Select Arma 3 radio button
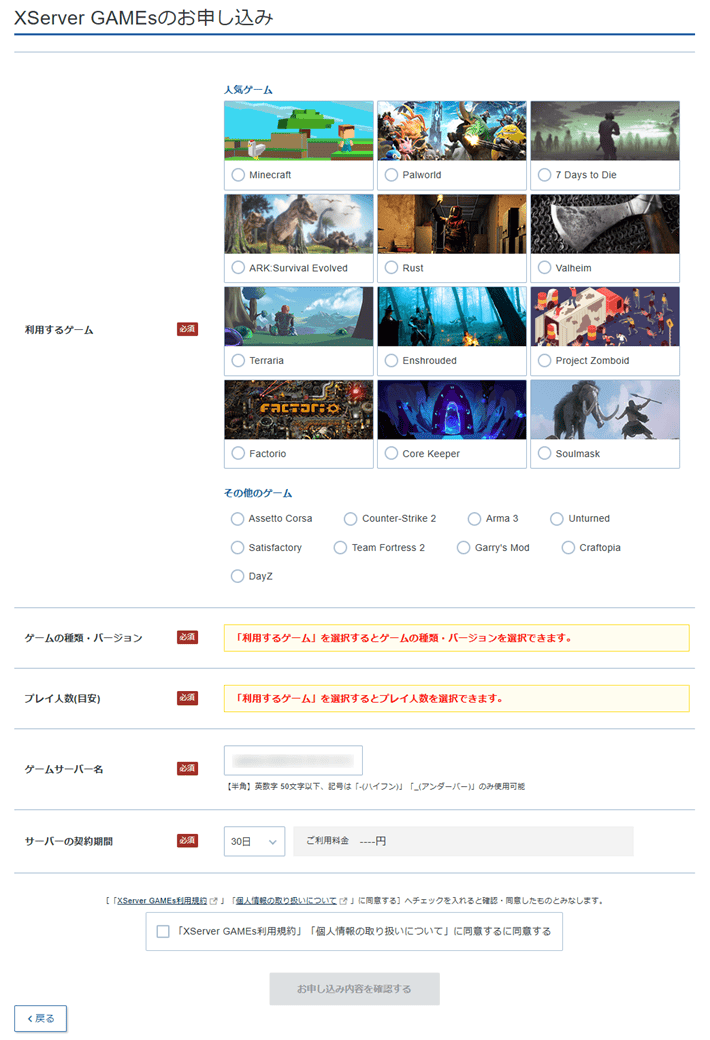Screen dimensions: 710x1040 pyautogui.click(x=474, y=519)
